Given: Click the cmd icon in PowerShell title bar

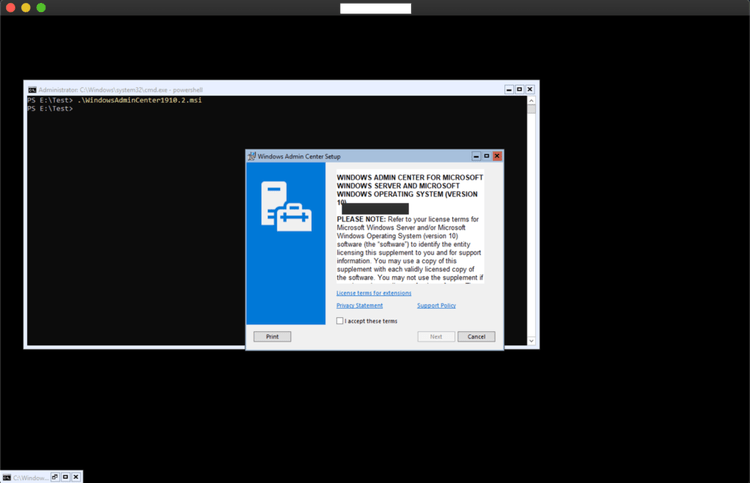Looking at the screenshot, I should point(32,90).
